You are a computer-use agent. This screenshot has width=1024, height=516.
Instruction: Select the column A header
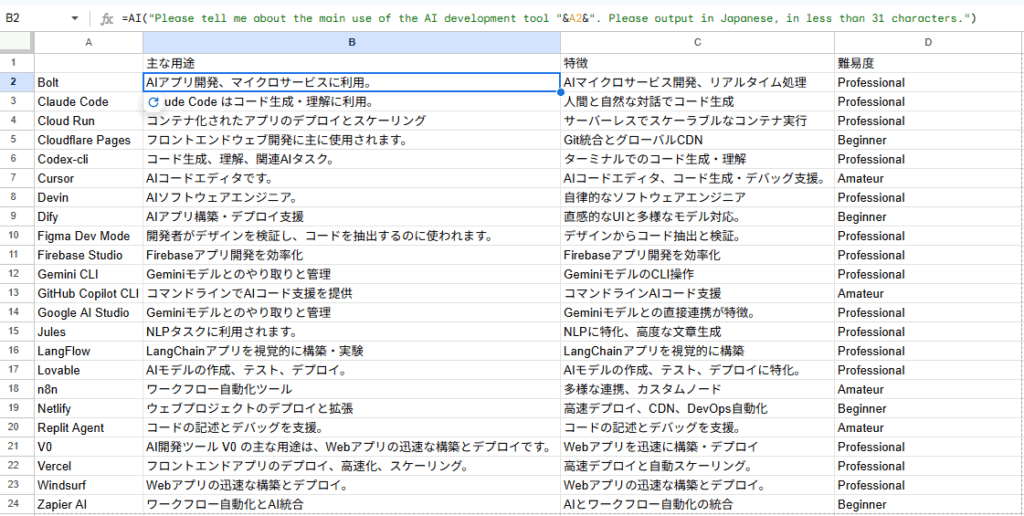[x=89, y=42]
